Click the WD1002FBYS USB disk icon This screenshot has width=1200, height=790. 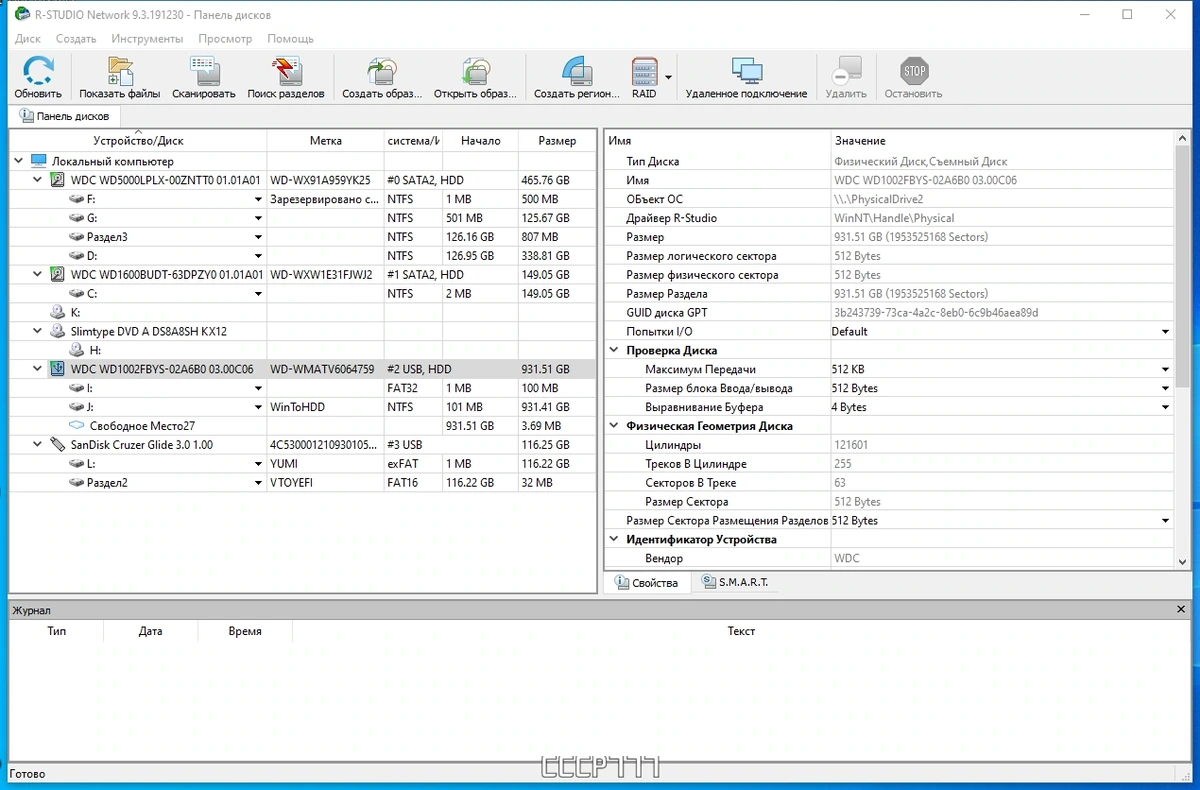point(57,369)
